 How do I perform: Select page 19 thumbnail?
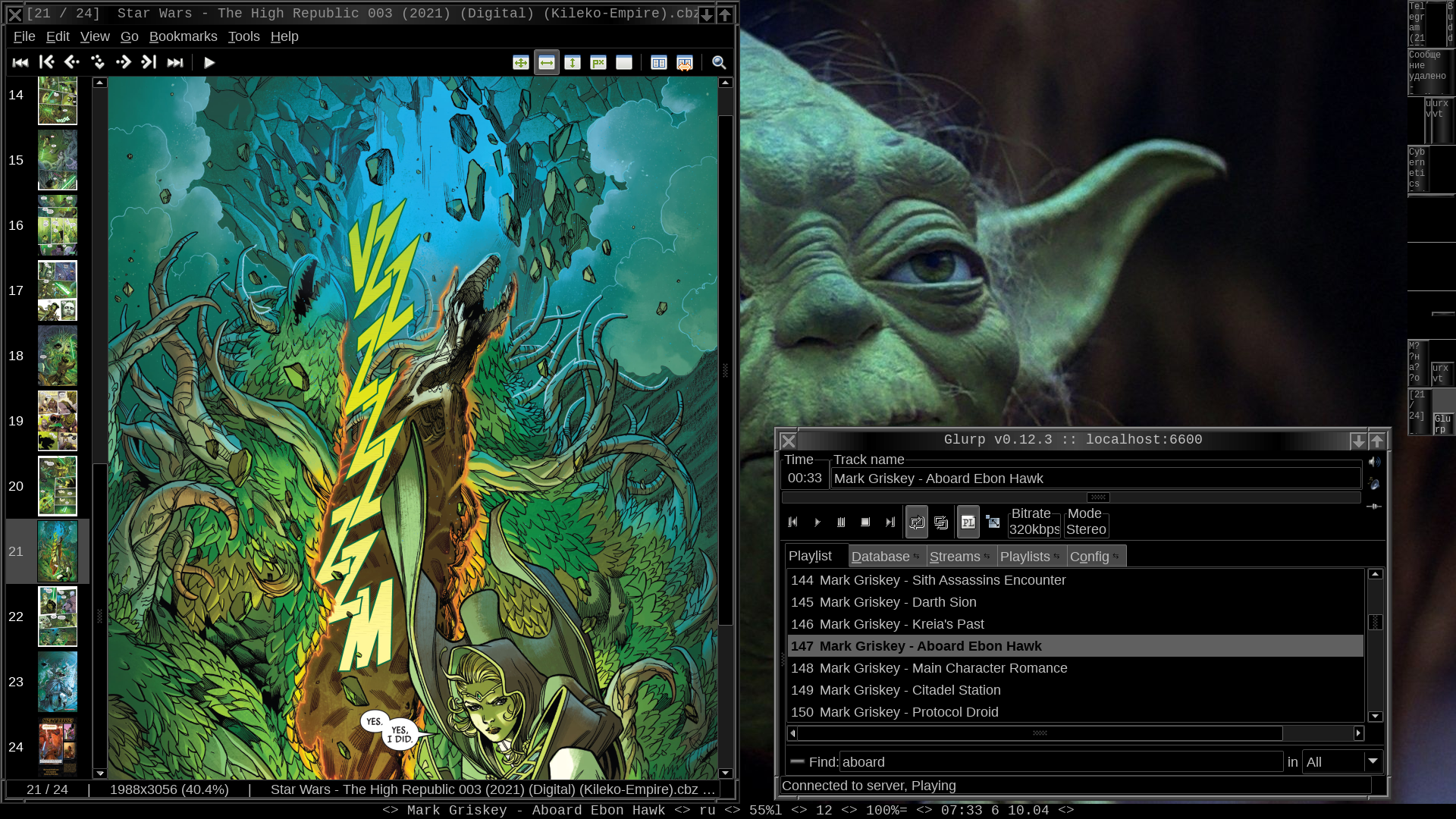click(58, 421)
